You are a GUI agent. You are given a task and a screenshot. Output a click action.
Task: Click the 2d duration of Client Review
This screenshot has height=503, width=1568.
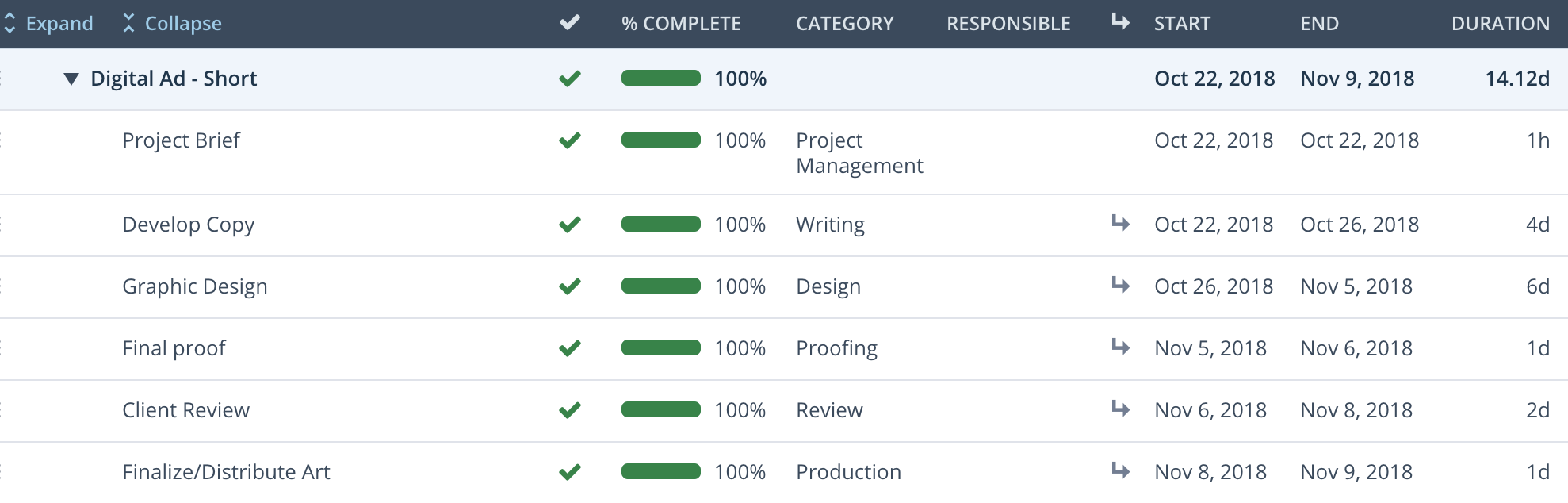[x=1538, y=410]
